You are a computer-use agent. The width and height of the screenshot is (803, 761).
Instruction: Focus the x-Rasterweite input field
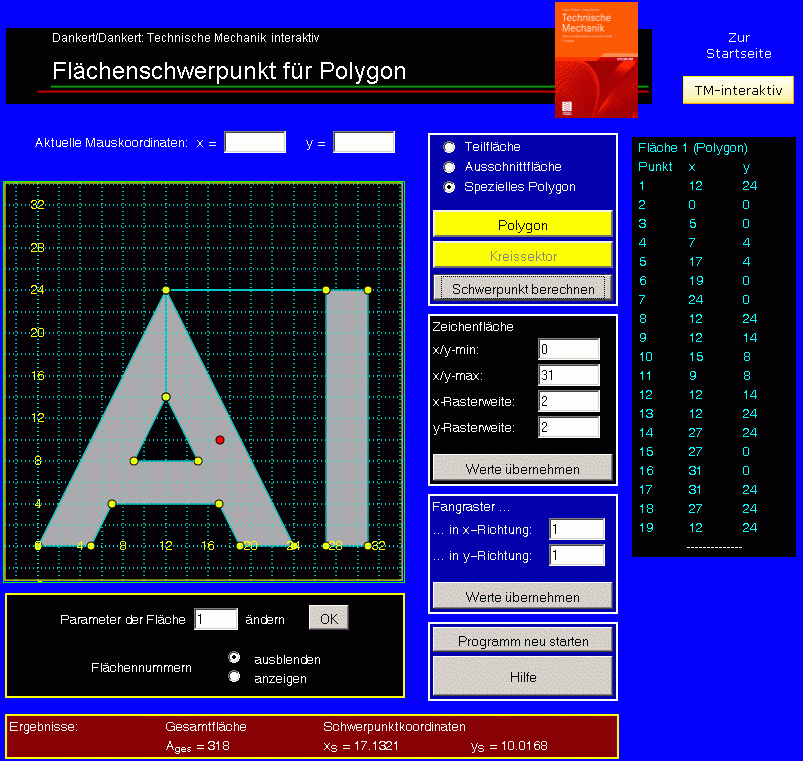(x=568, y=402)
